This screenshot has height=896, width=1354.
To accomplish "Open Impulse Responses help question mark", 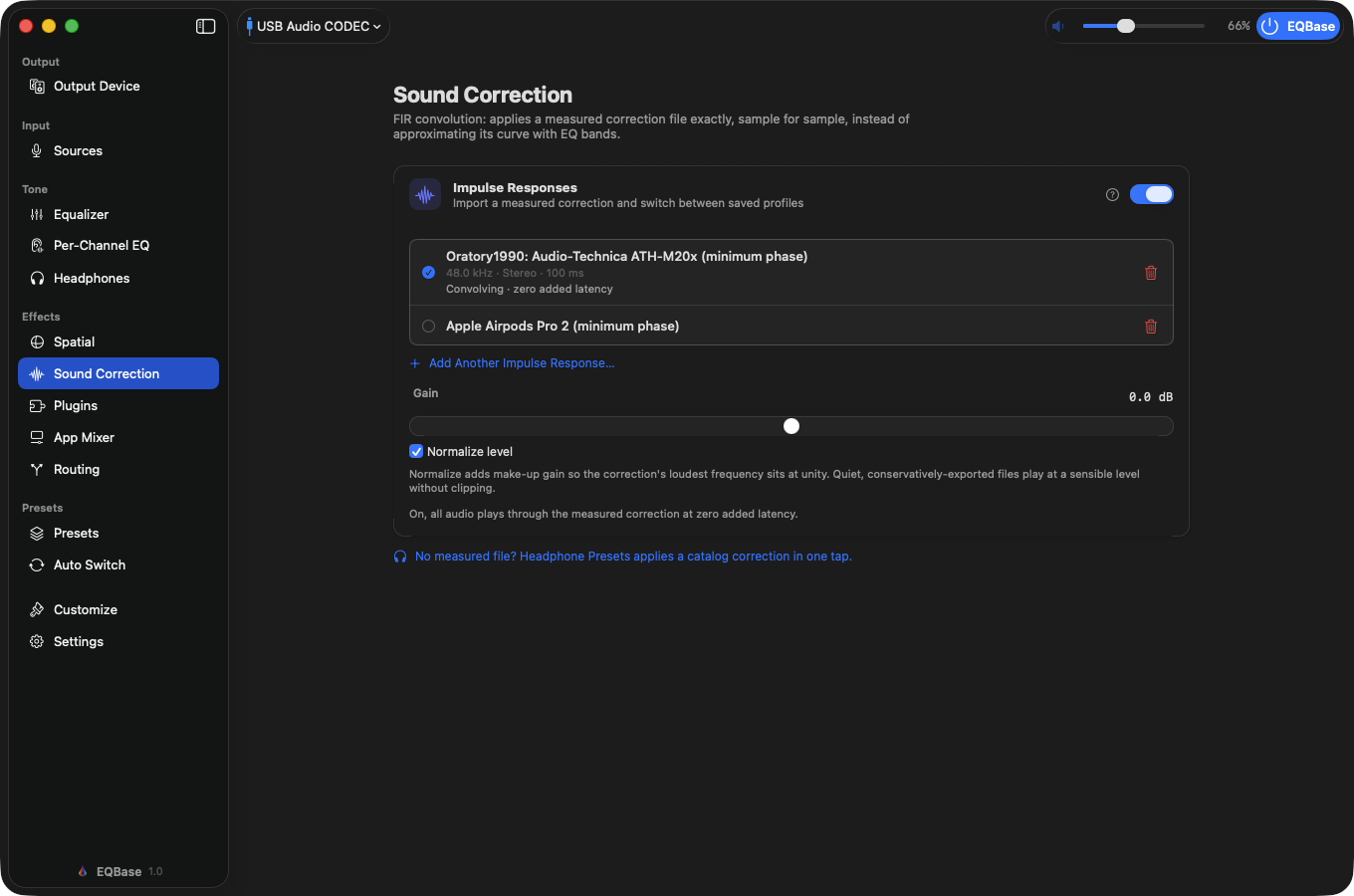I will (1112, 195).
